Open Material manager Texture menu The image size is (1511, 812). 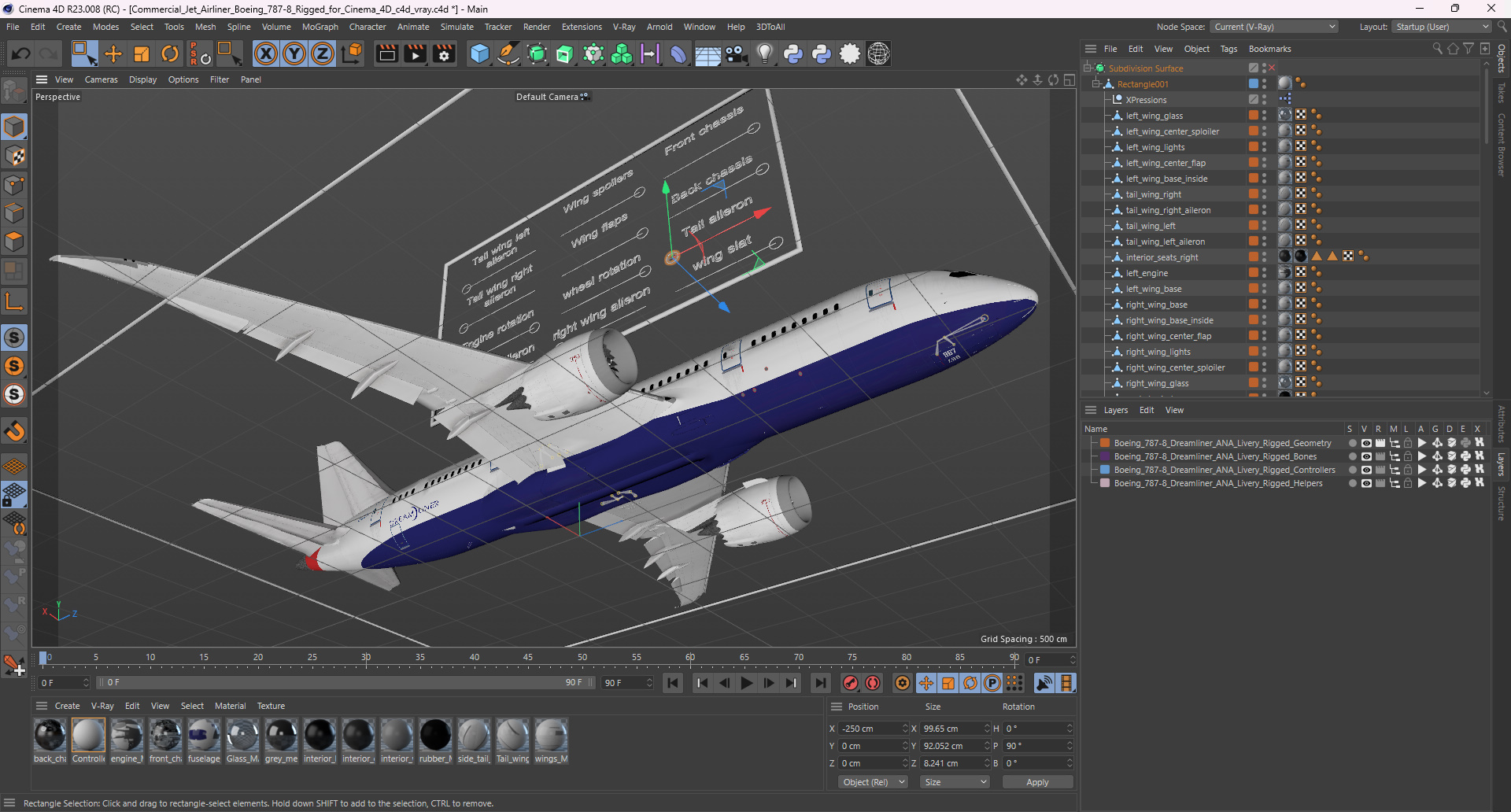[x=271, y=706]
